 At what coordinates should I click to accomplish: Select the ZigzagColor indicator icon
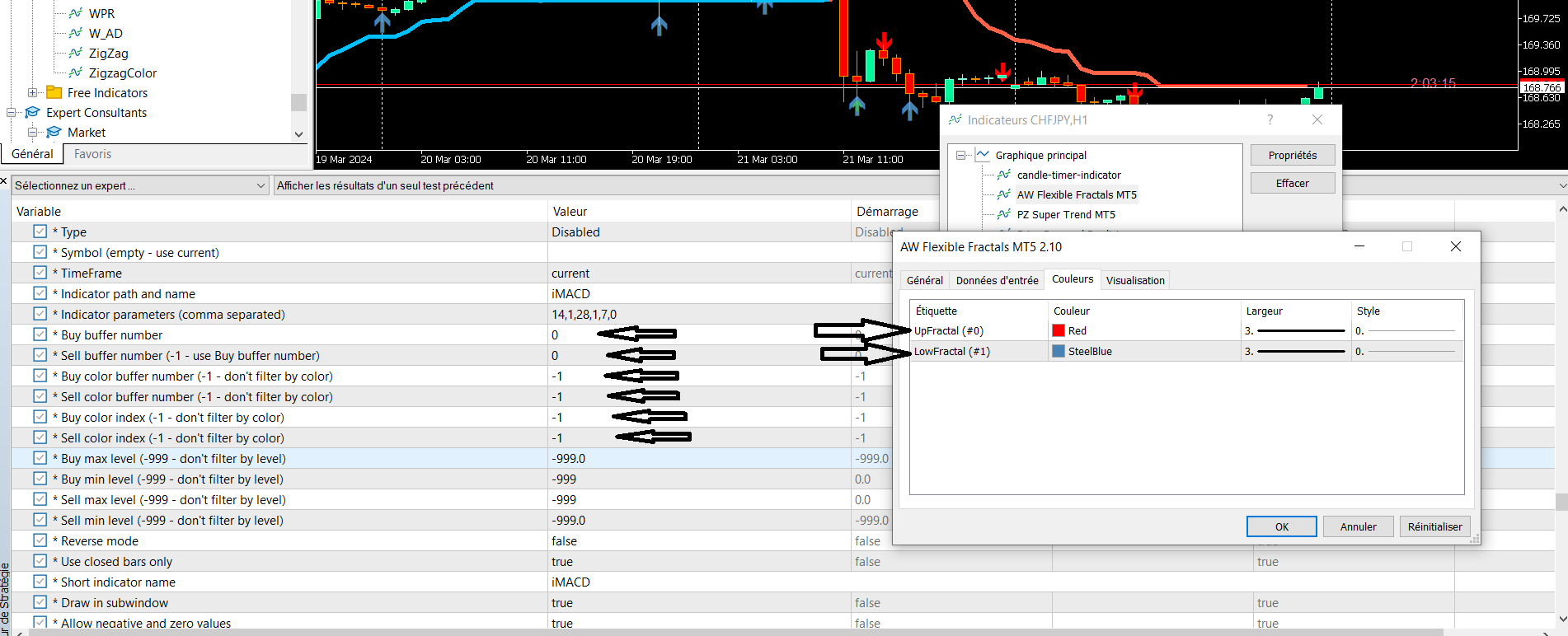pyautogui.click(x=76, y=72)
